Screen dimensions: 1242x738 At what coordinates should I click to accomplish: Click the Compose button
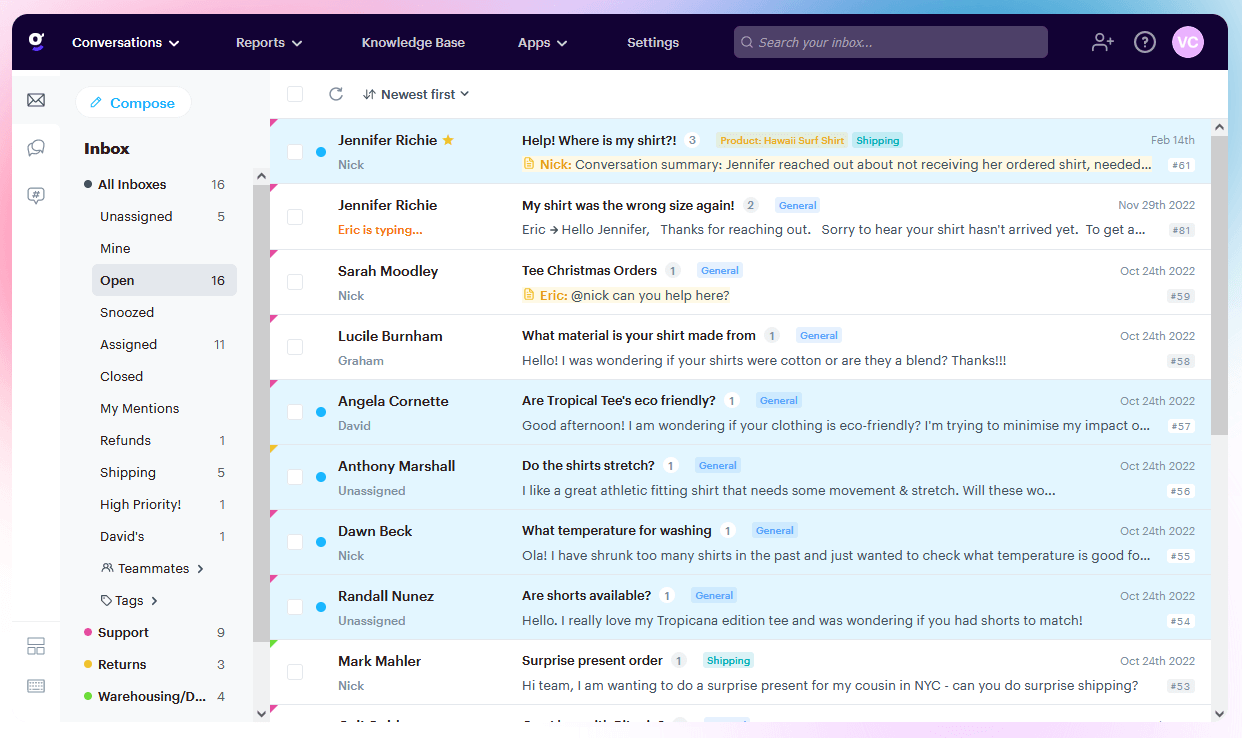[133, 102]
